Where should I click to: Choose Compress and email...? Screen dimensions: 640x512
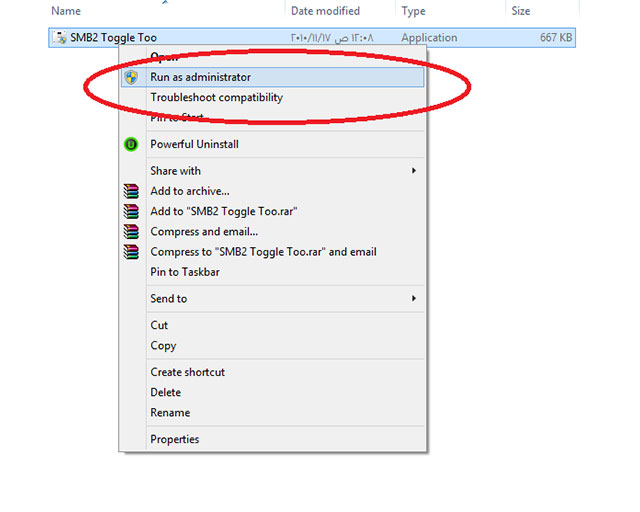tap(273, 232)
